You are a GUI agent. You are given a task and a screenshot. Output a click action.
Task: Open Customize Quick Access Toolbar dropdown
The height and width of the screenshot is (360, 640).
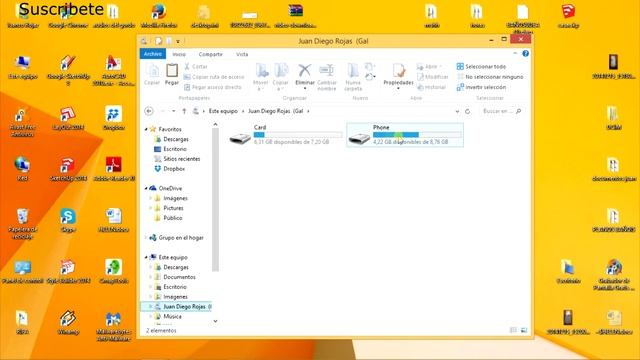[x=178, y=41]
